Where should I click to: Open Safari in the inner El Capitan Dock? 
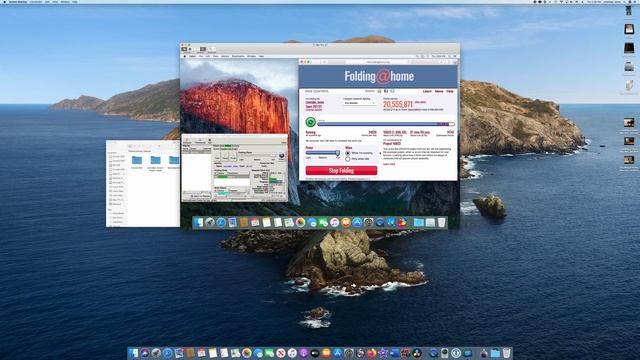click(x=221, y=222)
